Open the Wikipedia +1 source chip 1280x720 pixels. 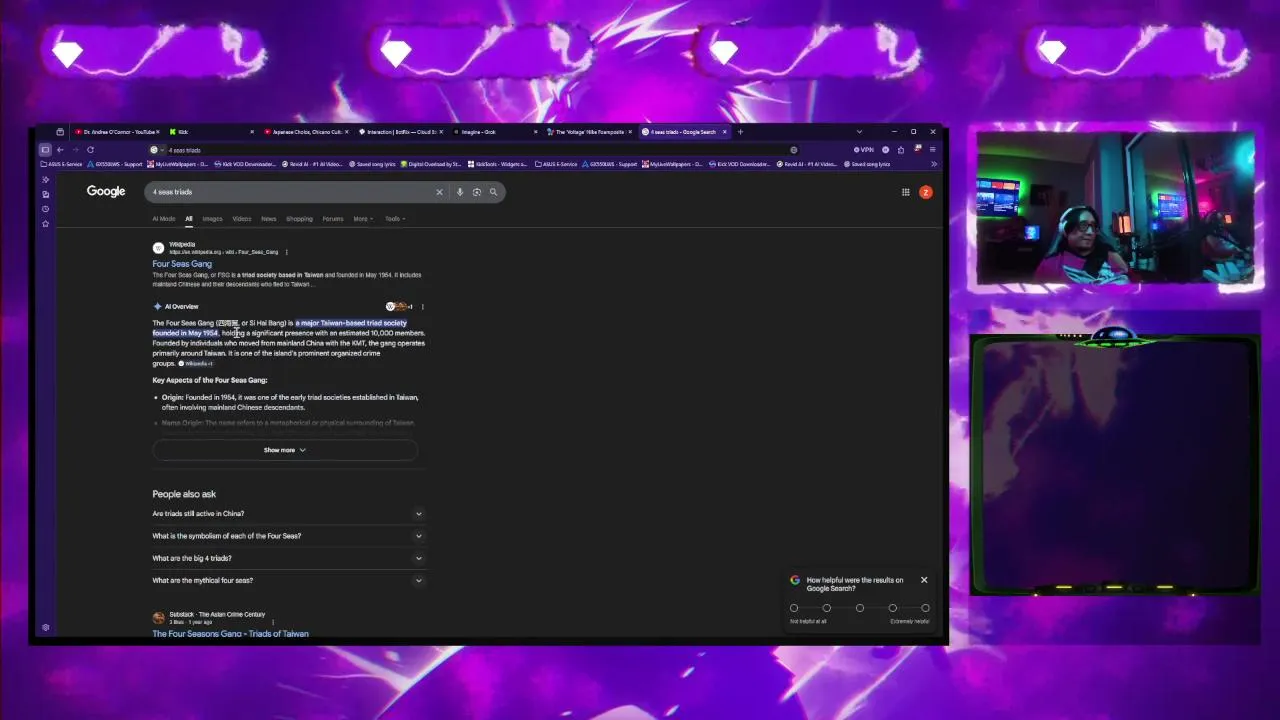196,364
